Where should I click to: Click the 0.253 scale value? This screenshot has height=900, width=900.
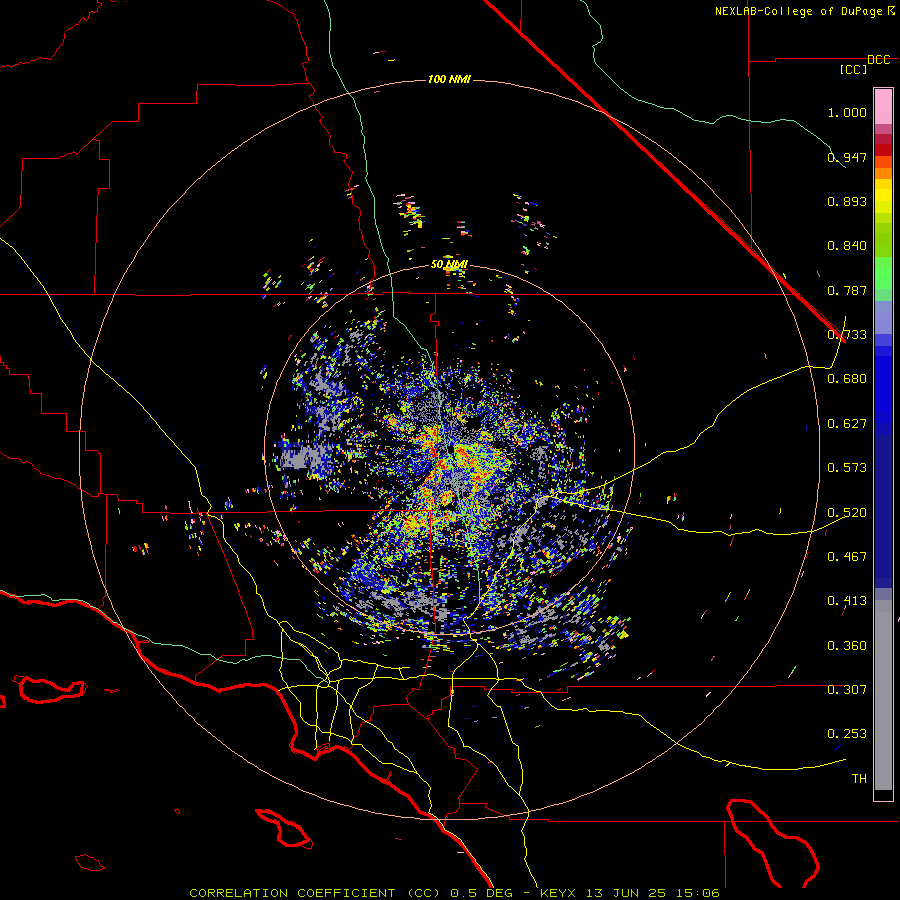pos(847,734)
